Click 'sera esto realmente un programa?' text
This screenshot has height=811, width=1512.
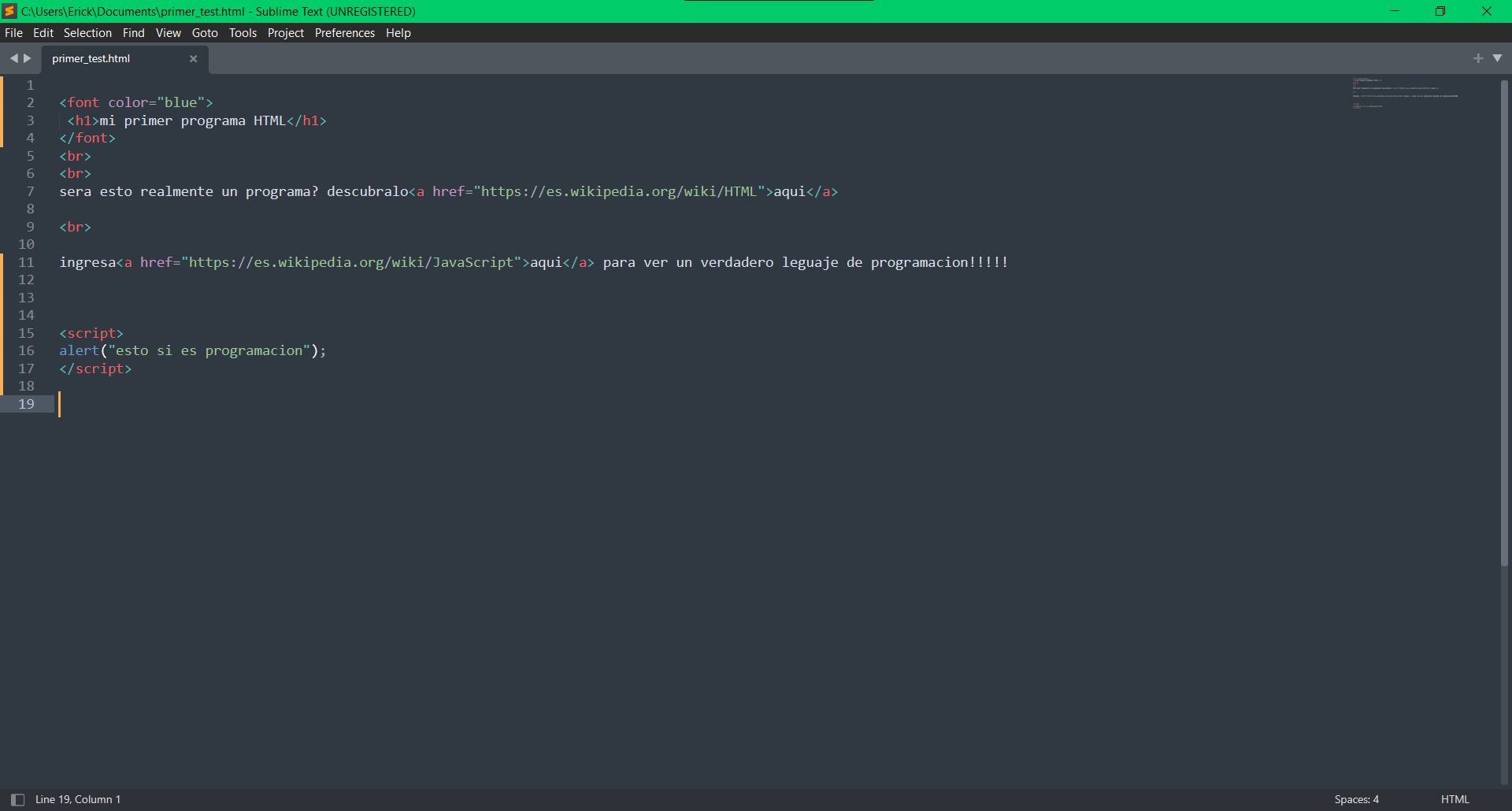tap(189, 191)
